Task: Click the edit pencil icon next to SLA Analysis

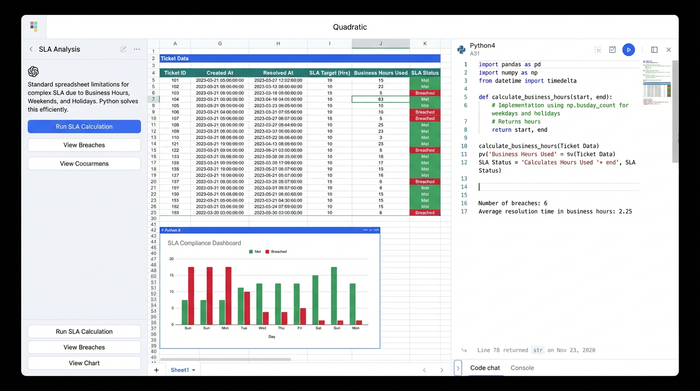Action: 123,49
